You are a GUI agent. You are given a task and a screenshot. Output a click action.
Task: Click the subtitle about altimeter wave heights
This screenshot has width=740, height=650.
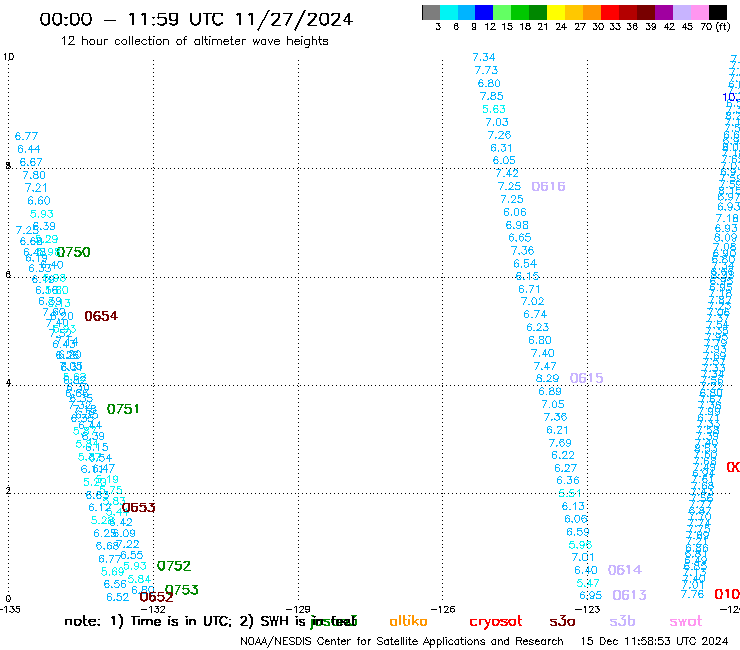pyautogui.click(x=194, y=41)
